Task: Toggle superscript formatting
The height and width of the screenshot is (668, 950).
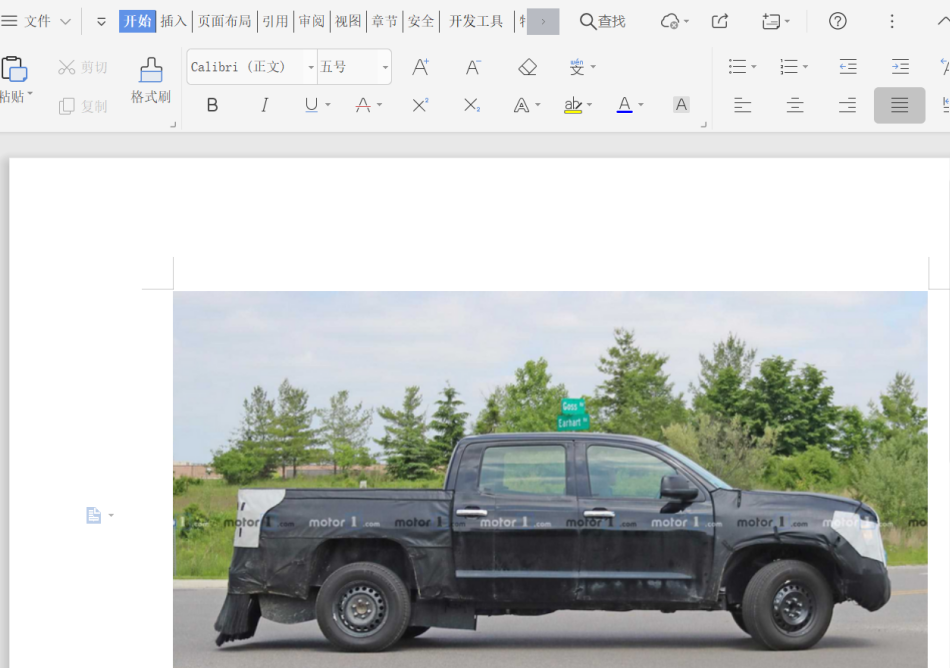Action: tap(420, 105)
